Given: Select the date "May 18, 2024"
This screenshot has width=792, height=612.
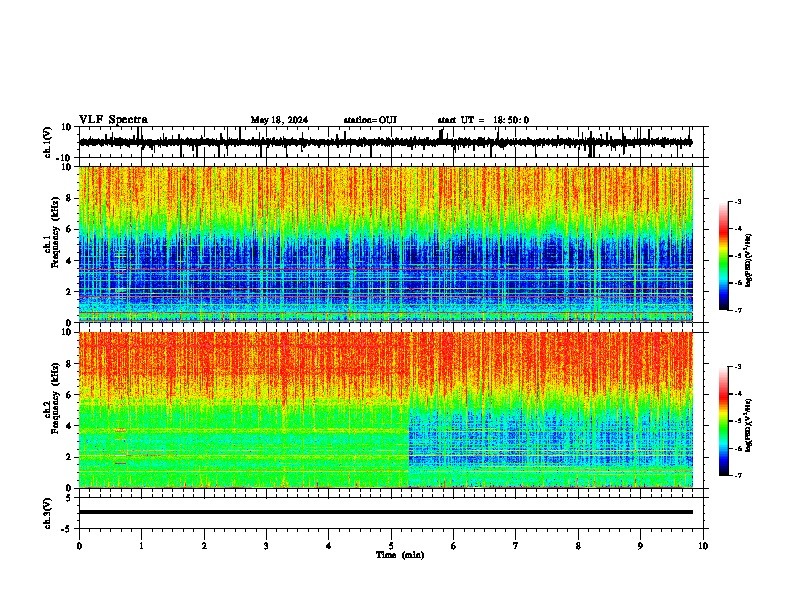Looking at the screenshot, I should pos(279,120).
